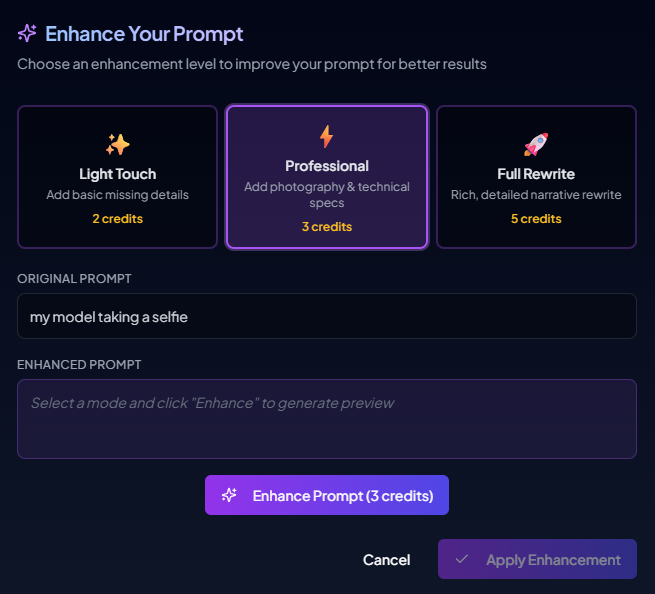The height and width of the screenshot is (594, 655).
Task: Click "Rich, detailed narrative rewrite" description
Action: point(536,195)
